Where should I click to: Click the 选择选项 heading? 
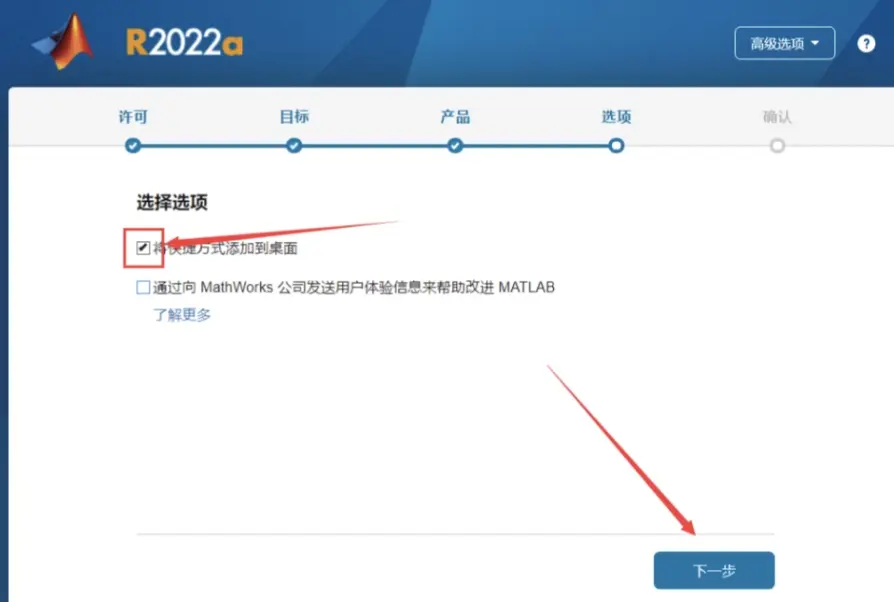tap(172, 202)
